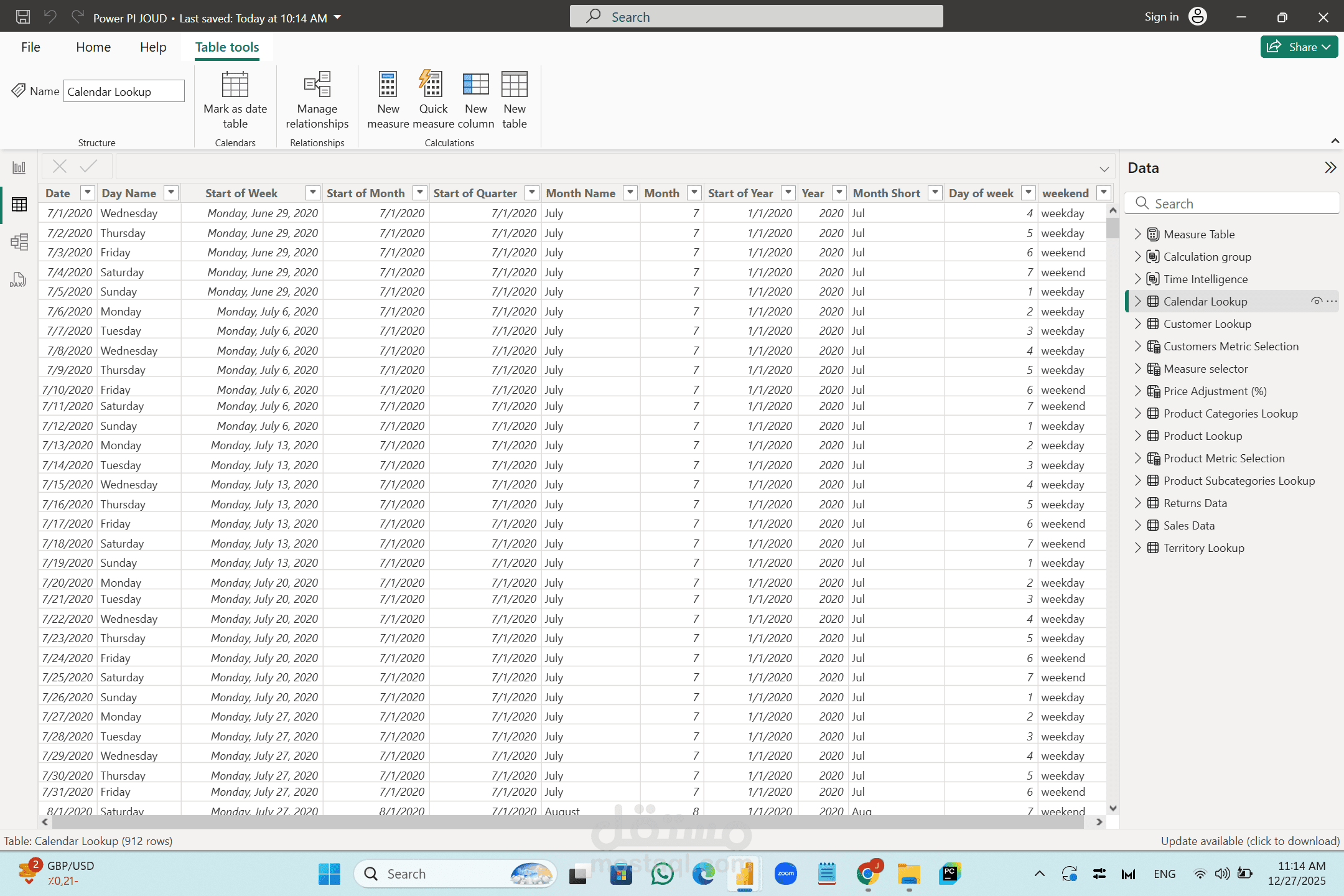The width and height of the screenshot is (1344, 896).
Task: Click Mark as date table icon
Action: [235, 100]
